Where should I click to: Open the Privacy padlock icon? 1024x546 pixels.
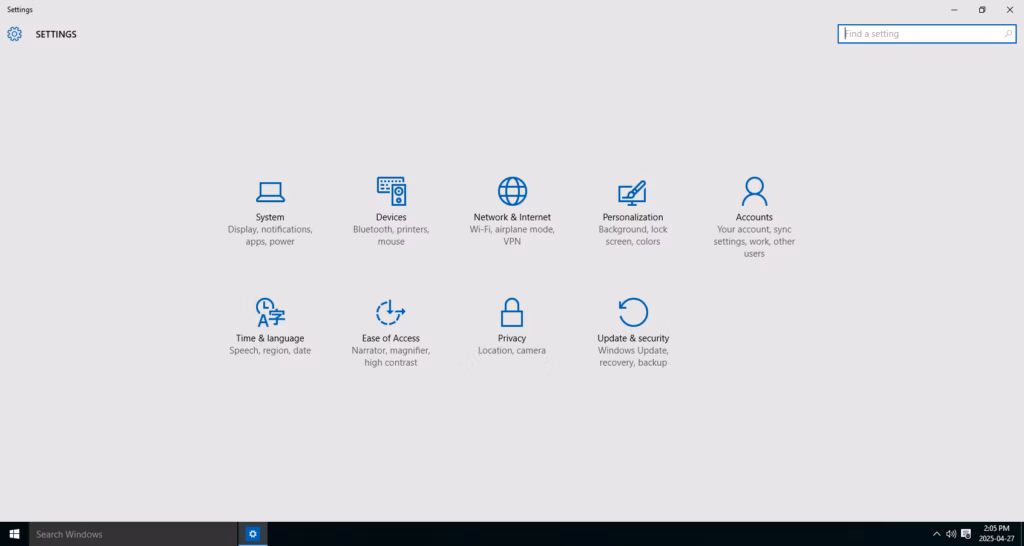coord(512,312)
